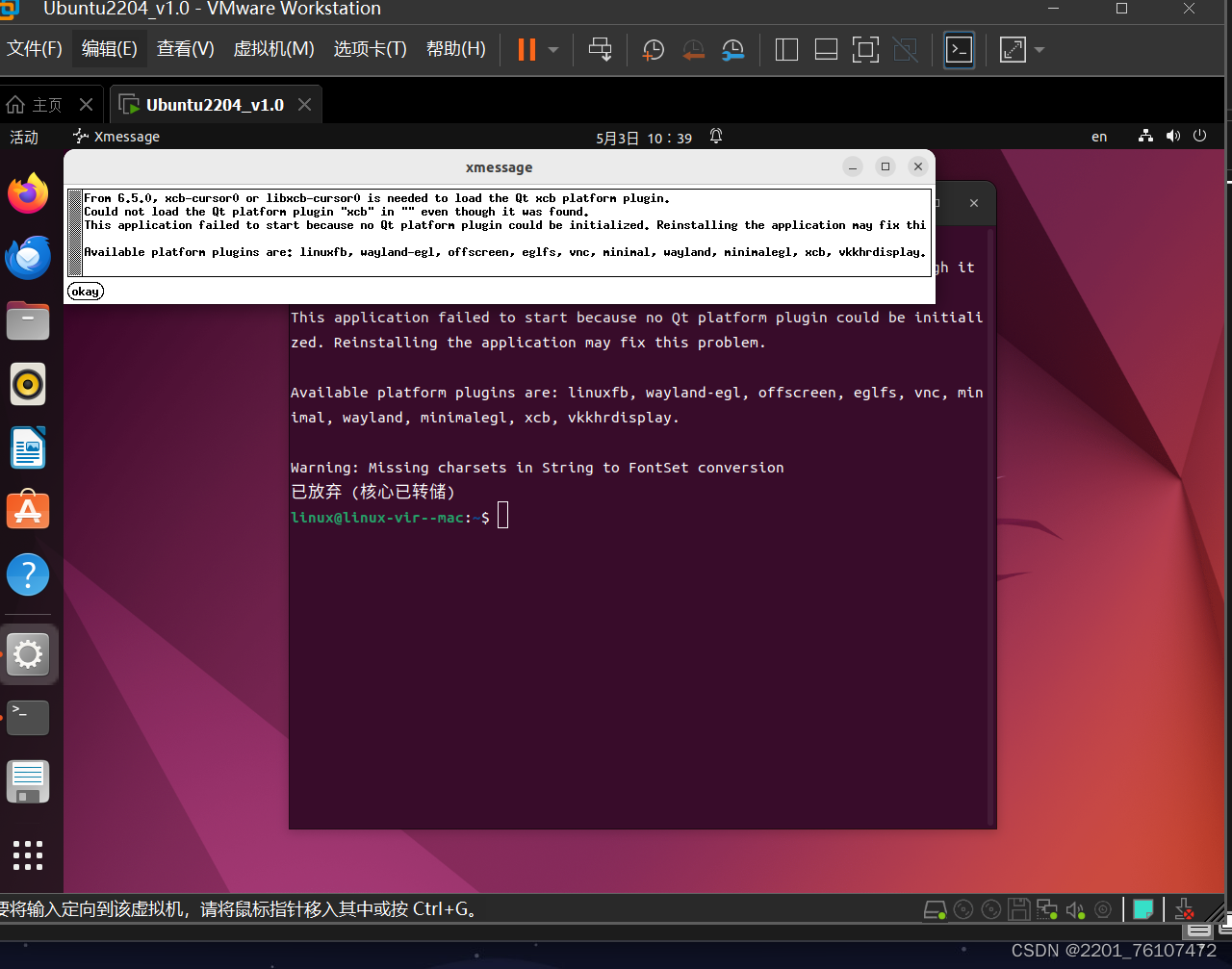This screenshot has width=1232, height=969.
Task: Enter fullscreen mode via the toolbar icon
Action: click(x=865, y=50)
